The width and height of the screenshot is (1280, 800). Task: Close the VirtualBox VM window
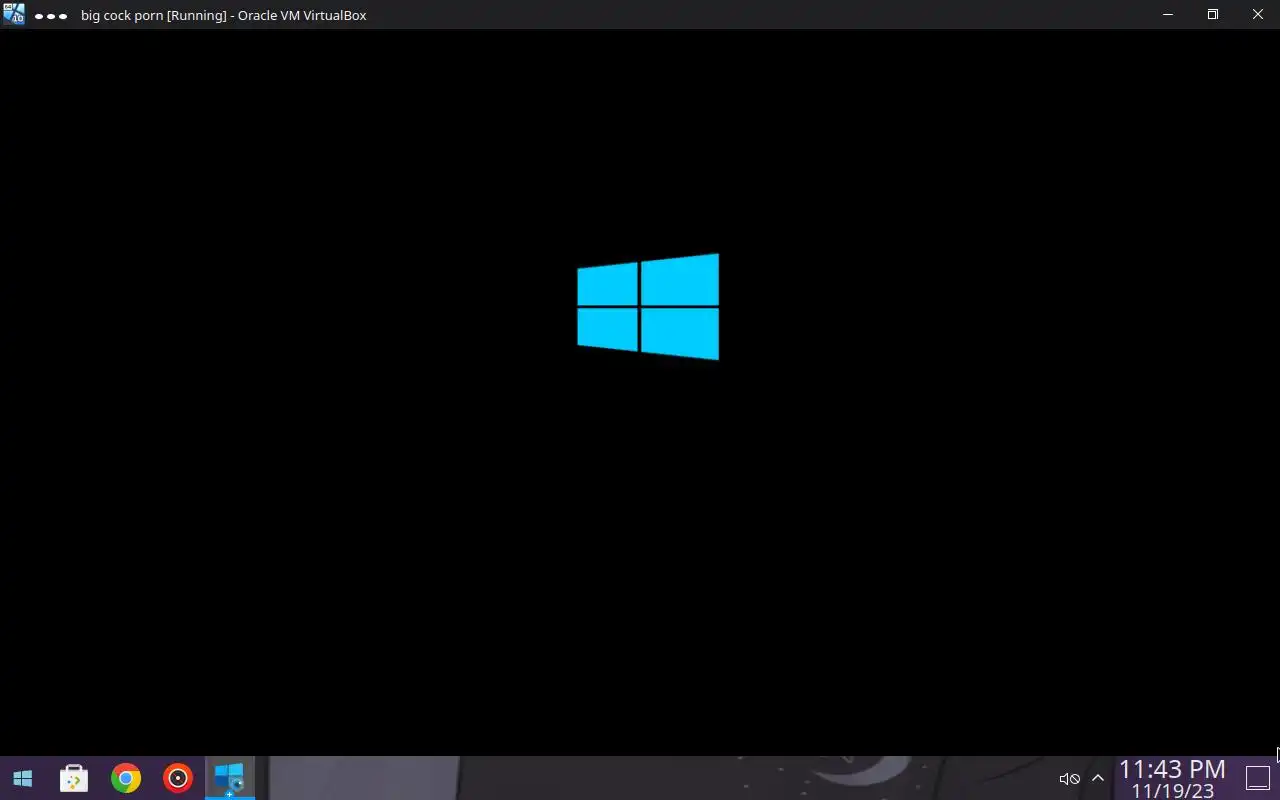point(1258,14)
